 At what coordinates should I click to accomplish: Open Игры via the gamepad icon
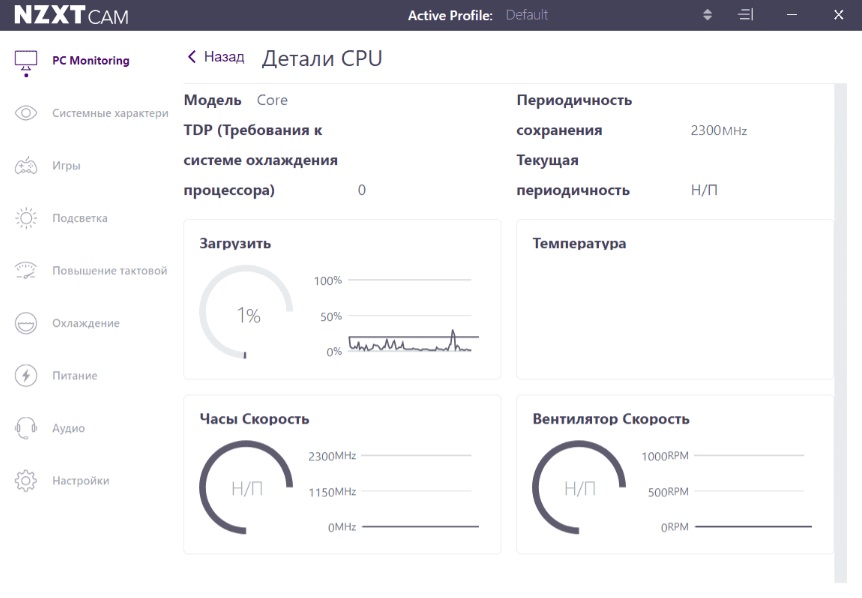(26, 166)
